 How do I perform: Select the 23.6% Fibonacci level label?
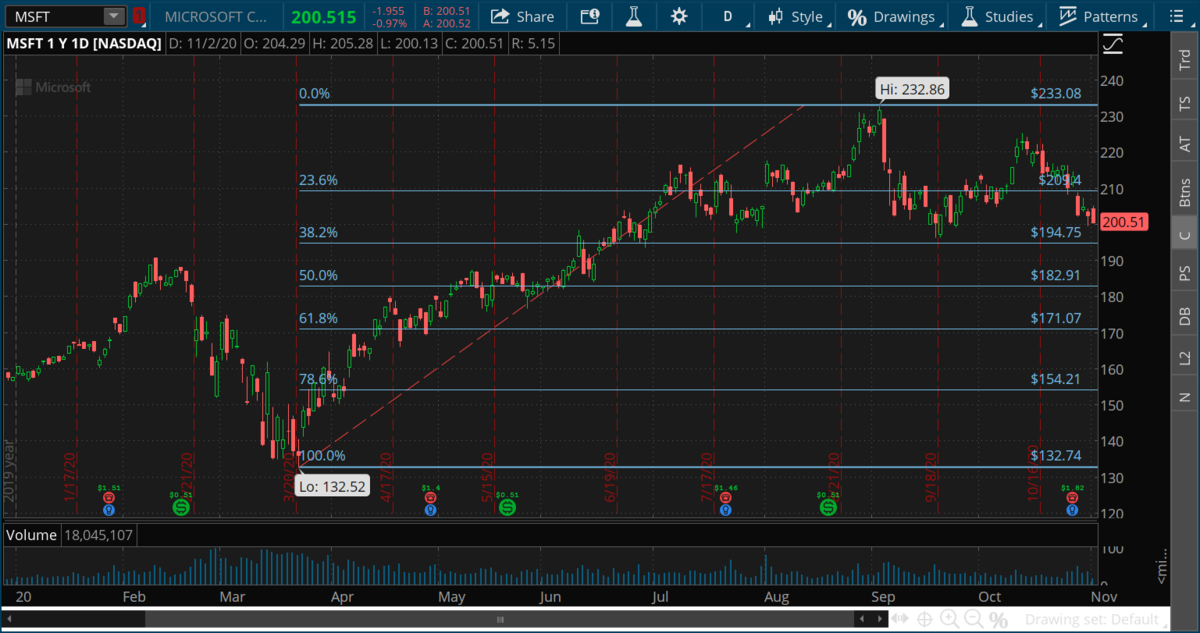(319, 180)
